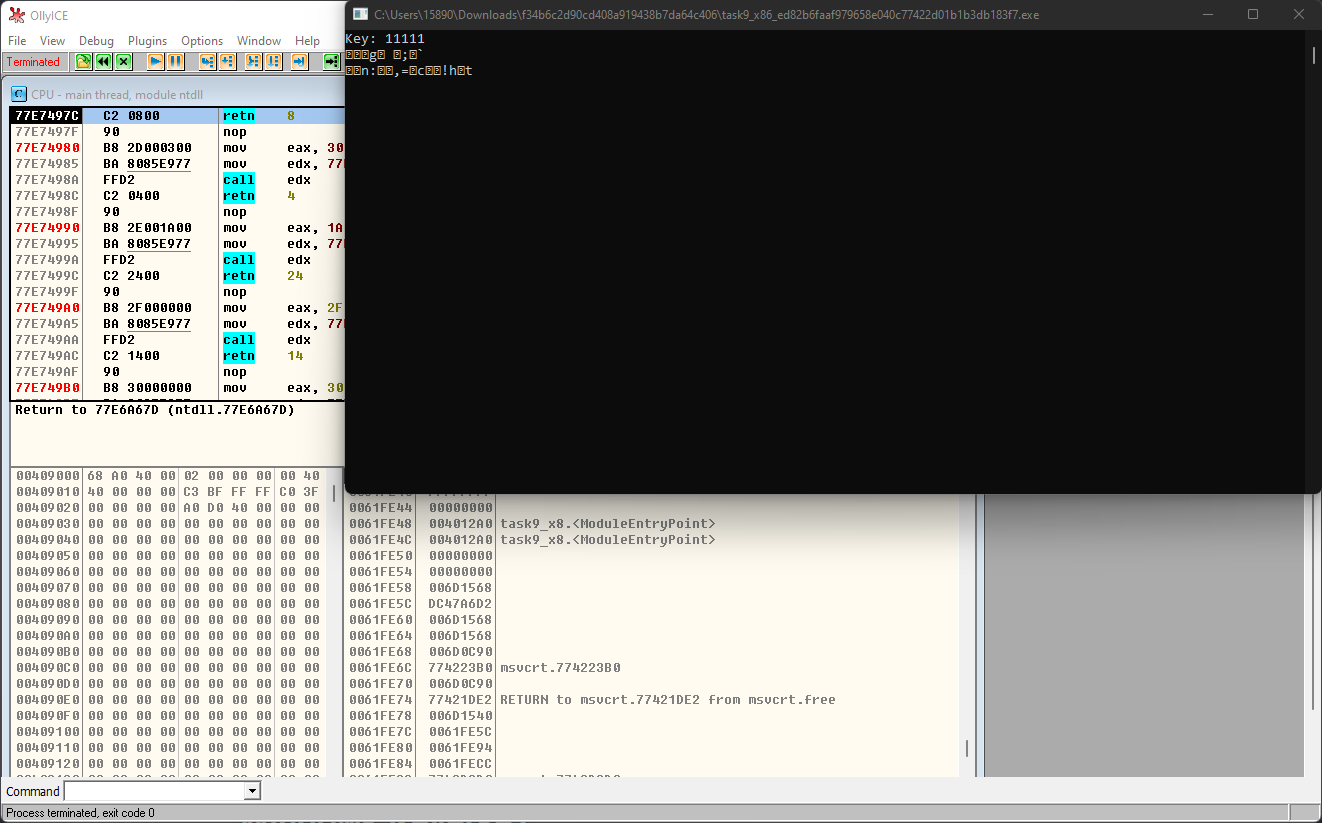This screenshot has height=823, width=1322.
Task: Click the red Terminated status label
Action: click(34, 62)
